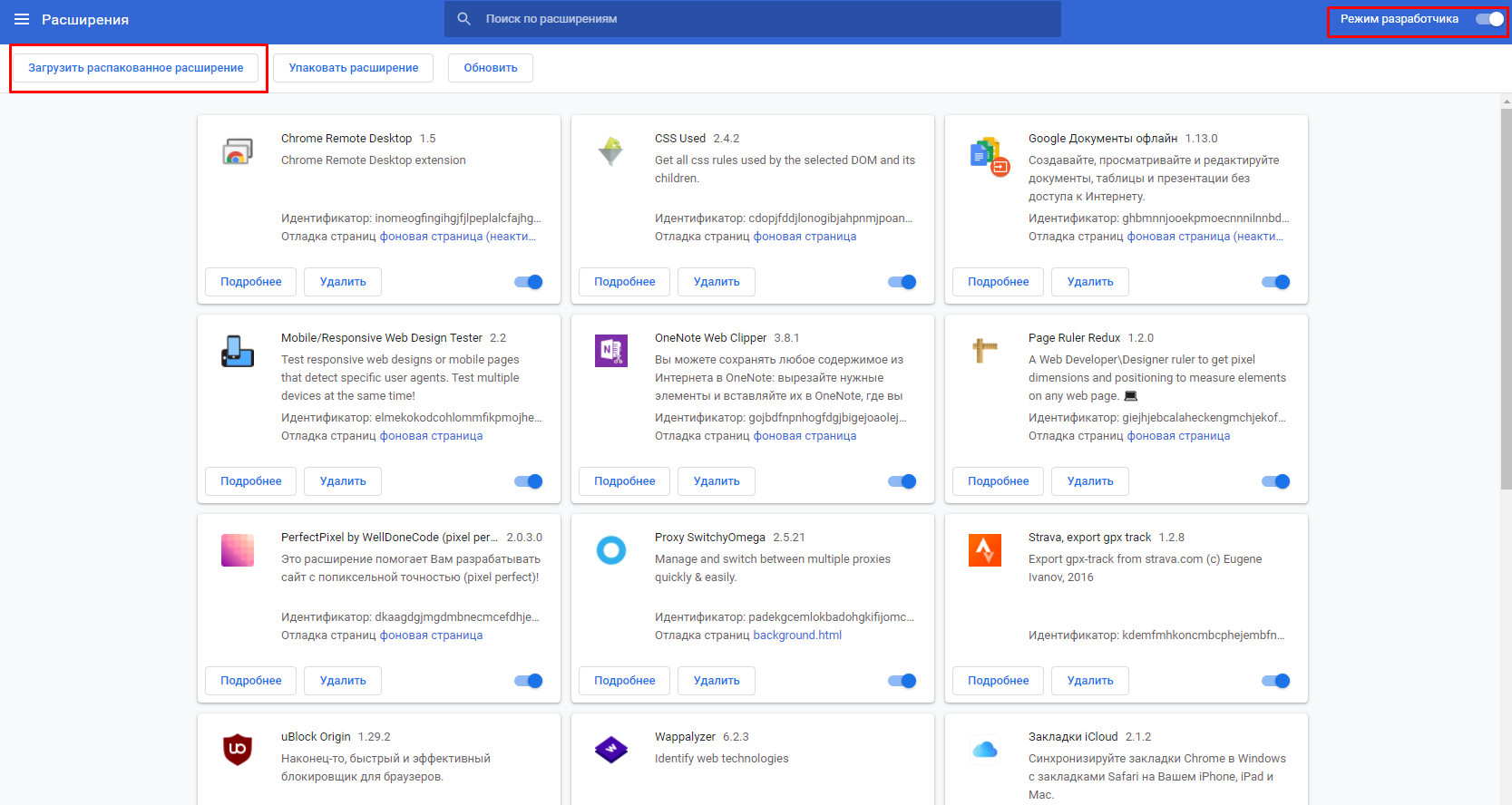Screen dimensions: 1512x805
Task: Click the Wappalyzer extension icon
Action: 611,750
